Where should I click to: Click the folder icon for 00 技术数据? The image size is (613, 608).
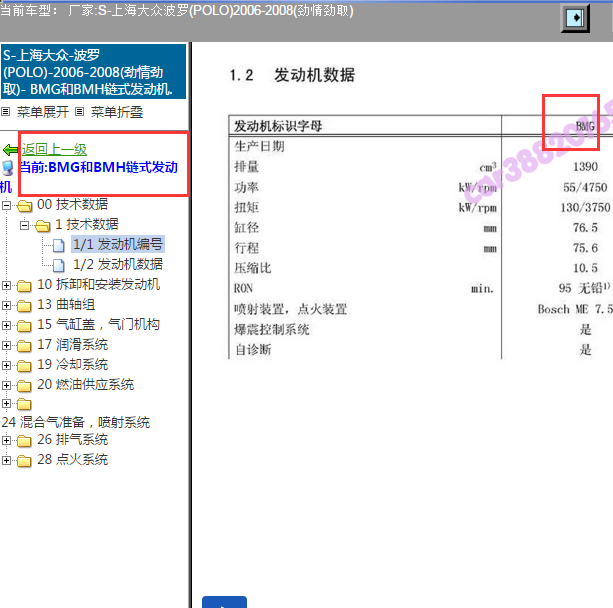pos(25,206)
